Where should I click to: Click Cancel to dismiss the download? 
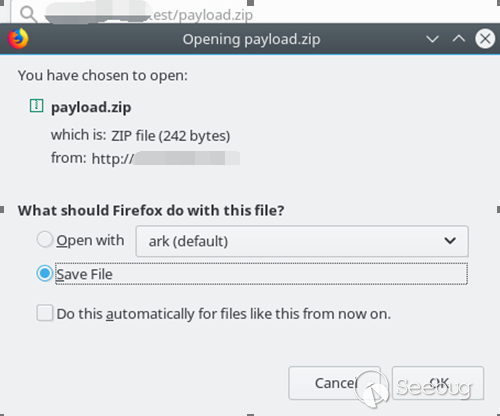click(334, 383)
